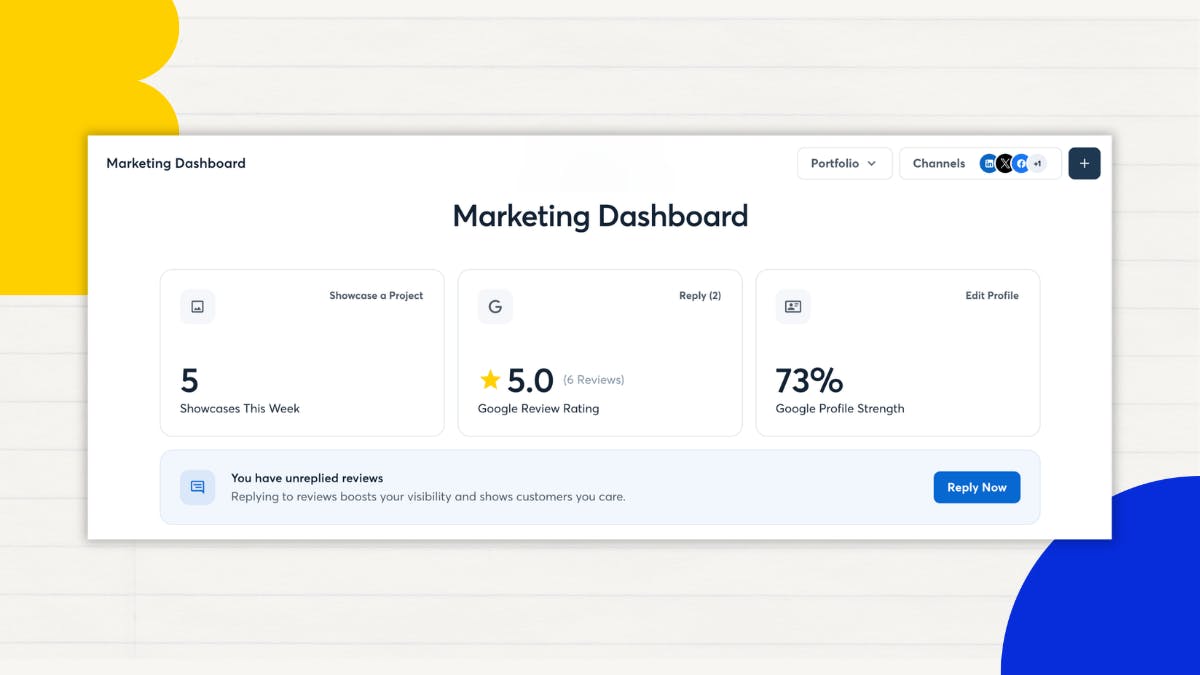Click the Reply Now button
This screenshot has height=675, width=1200.
click(x=977, y=487)
